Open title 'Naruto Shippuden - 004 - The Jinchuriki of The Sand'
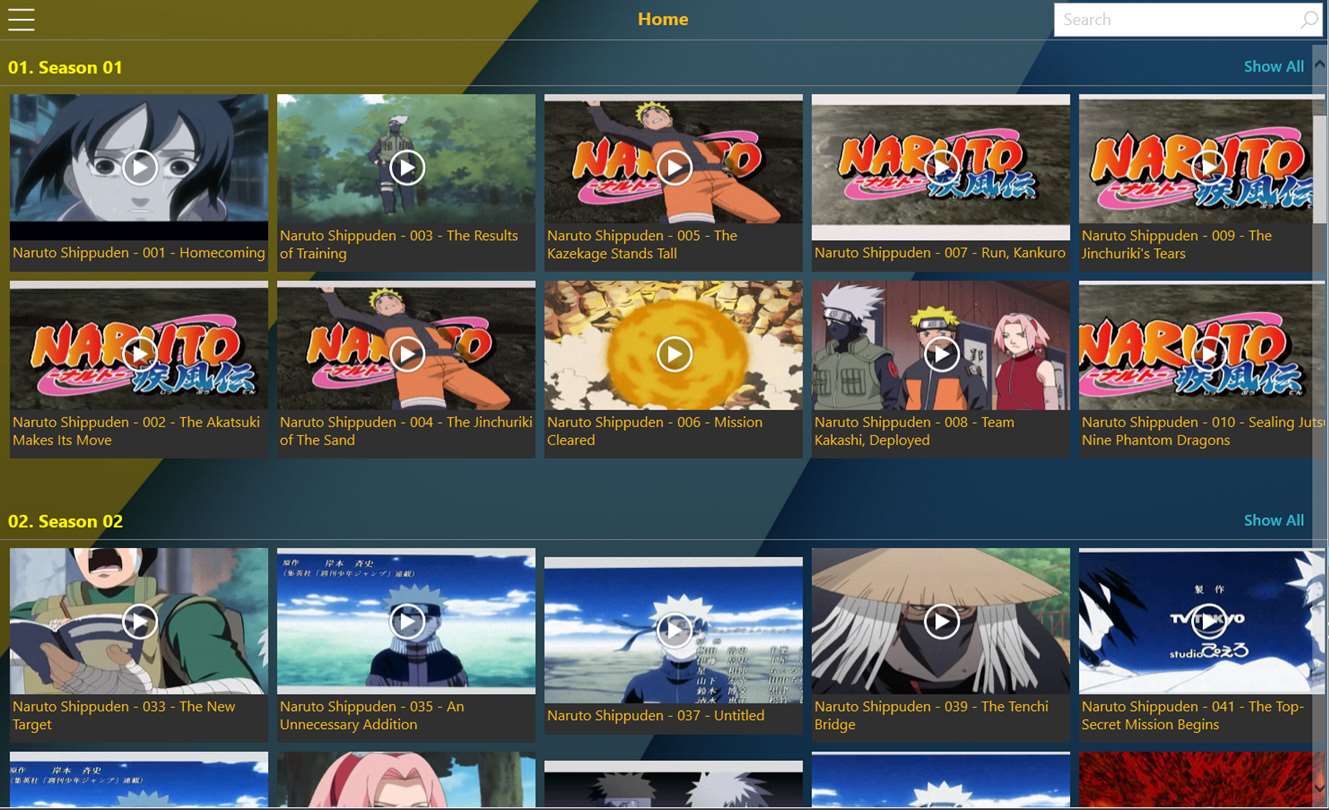This screenshot has width=1329, height=810. click(406, 431)
